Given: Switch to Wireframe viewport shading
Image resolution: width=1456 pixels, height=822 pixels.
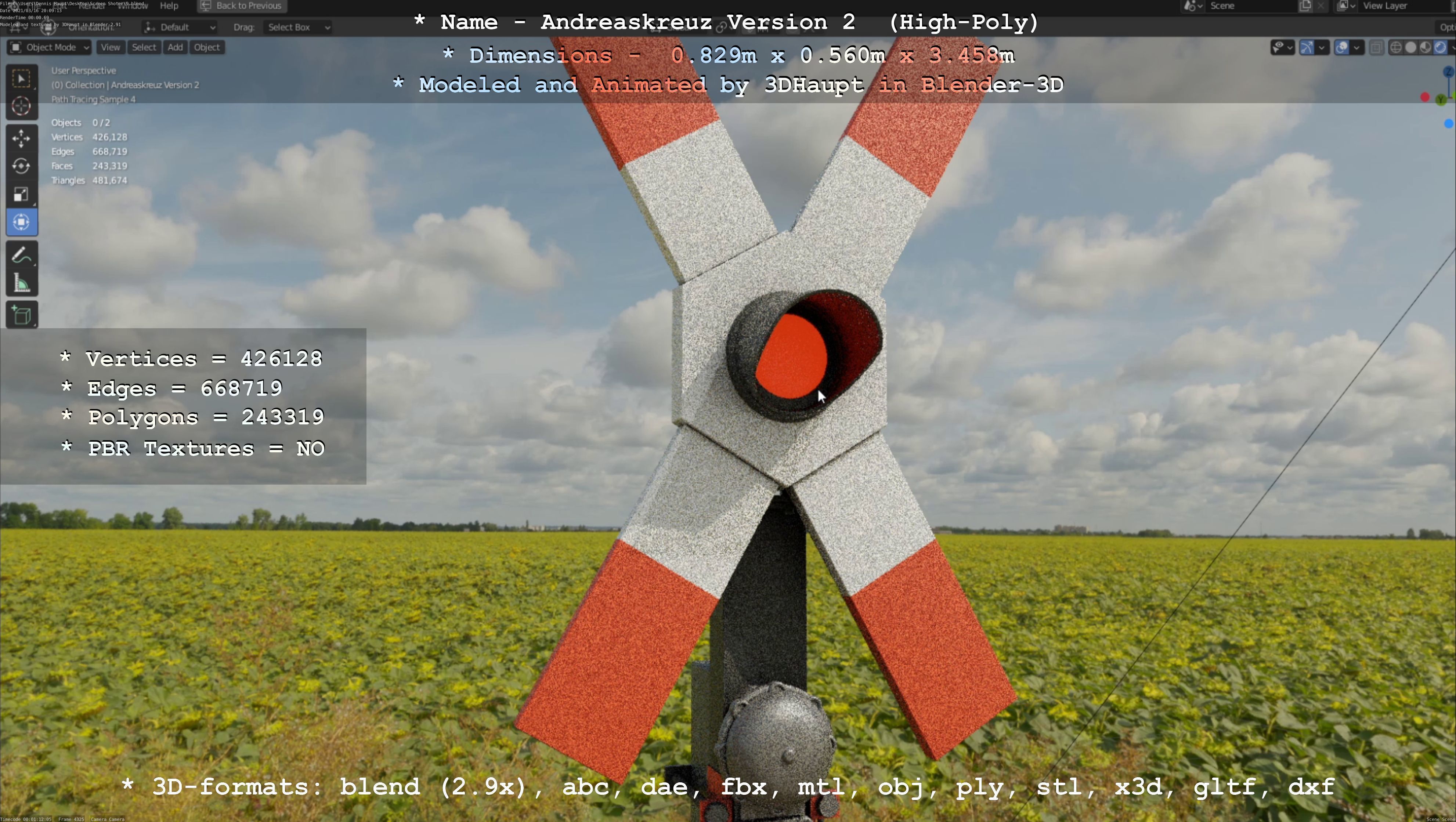Looking at the screenshot, I should (x=1395, y=47).
